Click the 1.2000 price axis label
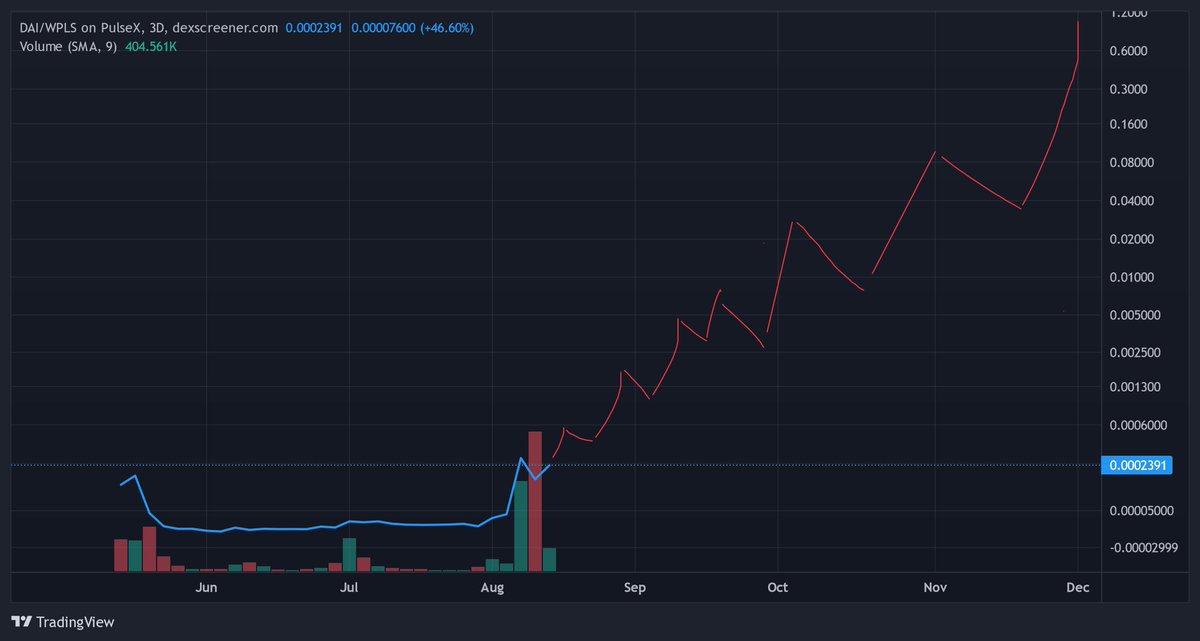Screen dimensions: 1200x641 pos(1127,13)
